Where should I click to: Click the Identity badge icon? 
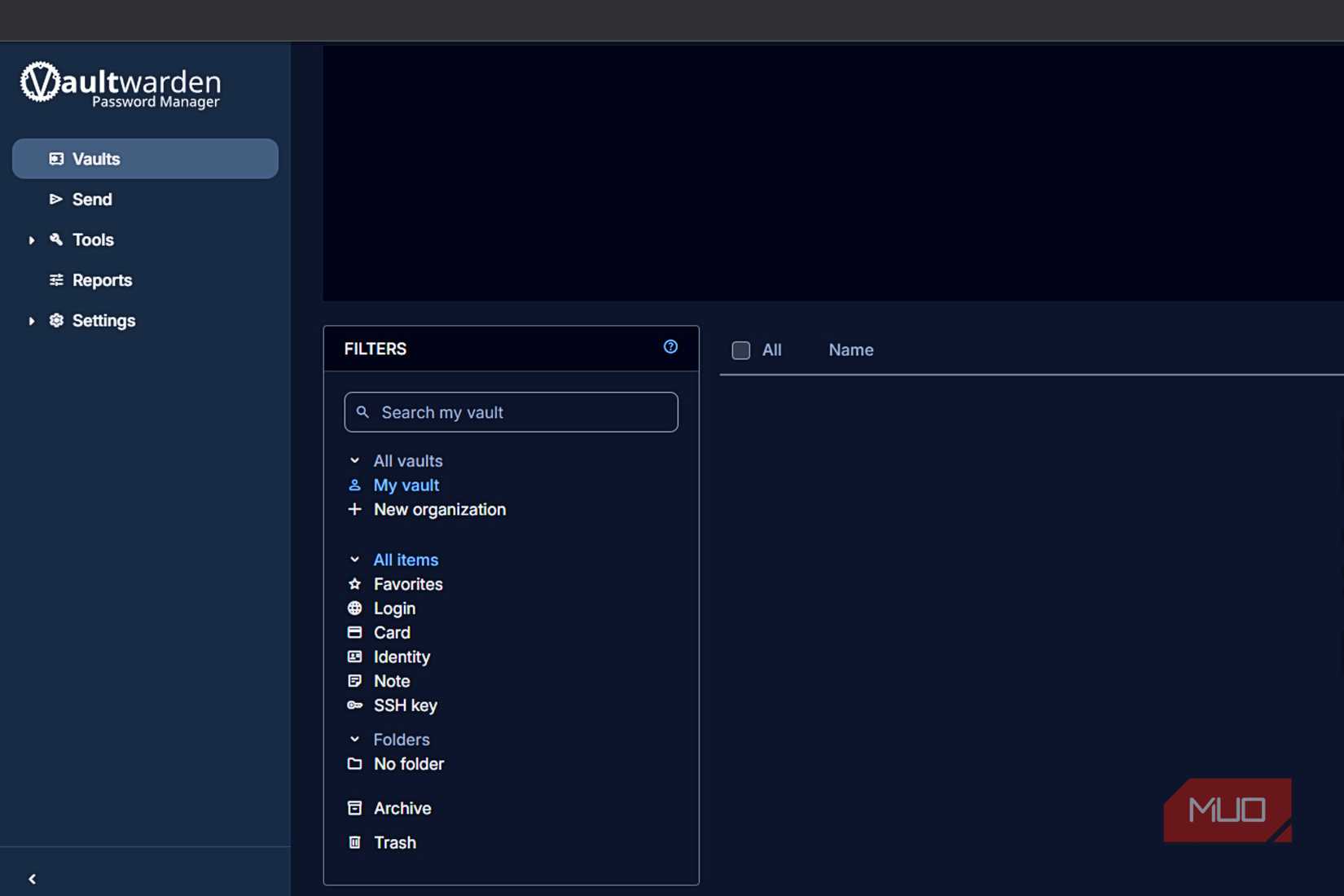point(354,657)
